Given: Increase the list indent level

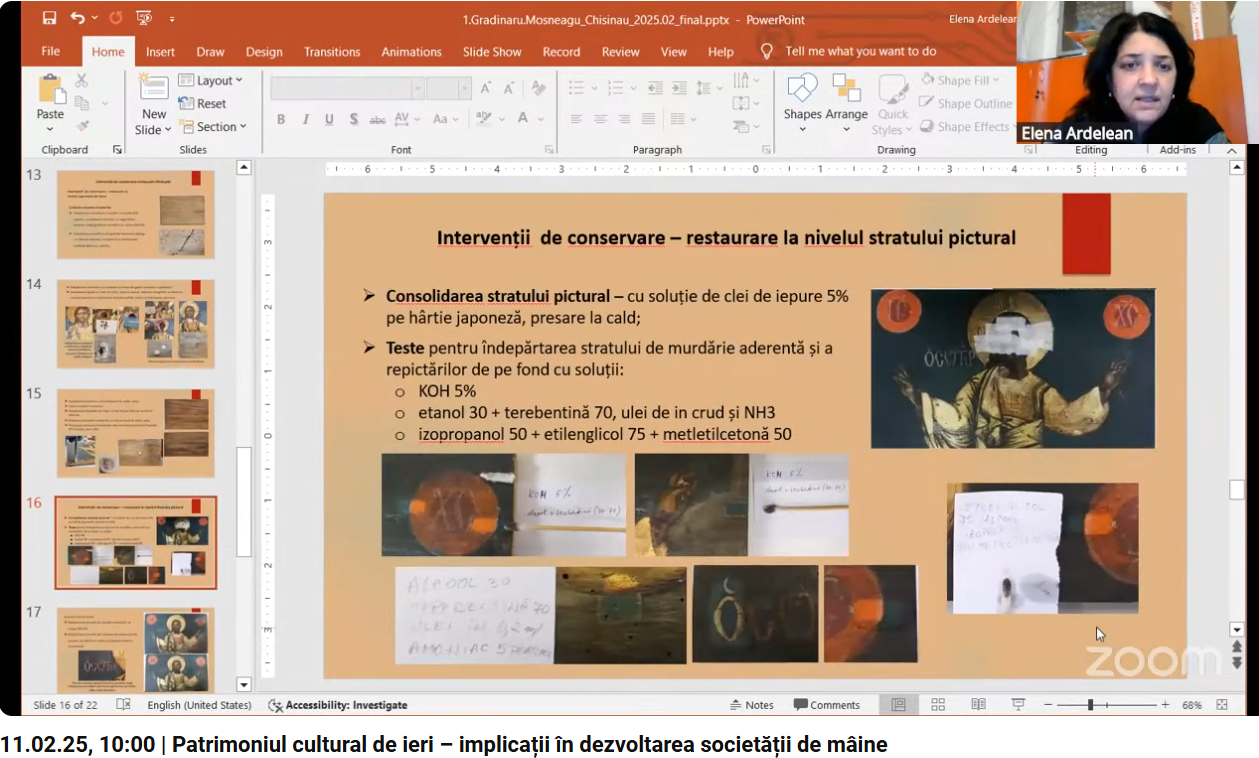Looking at the screenshot, I should coord(680,88).
